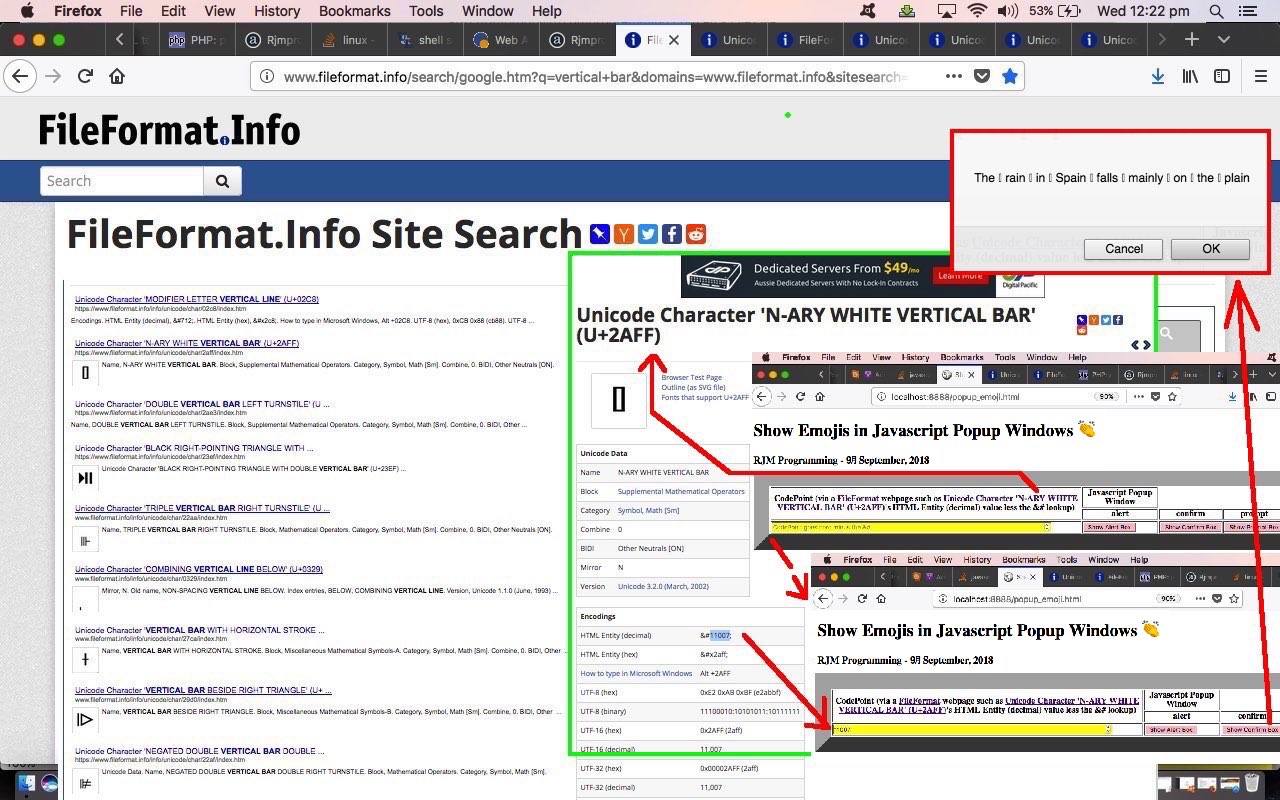Open Fonts that support U+2AFF link

tap(704, 398)
